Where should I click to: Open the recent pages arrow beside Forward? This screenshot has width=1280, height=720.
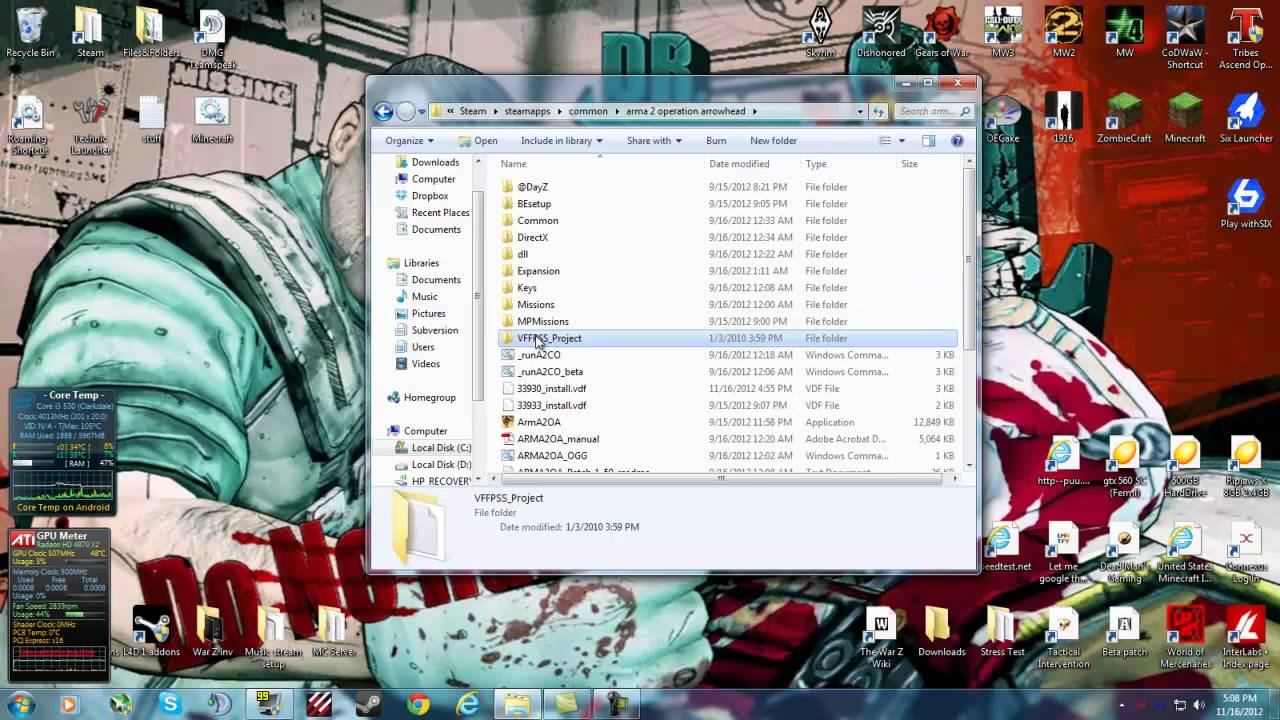point(422,111)
